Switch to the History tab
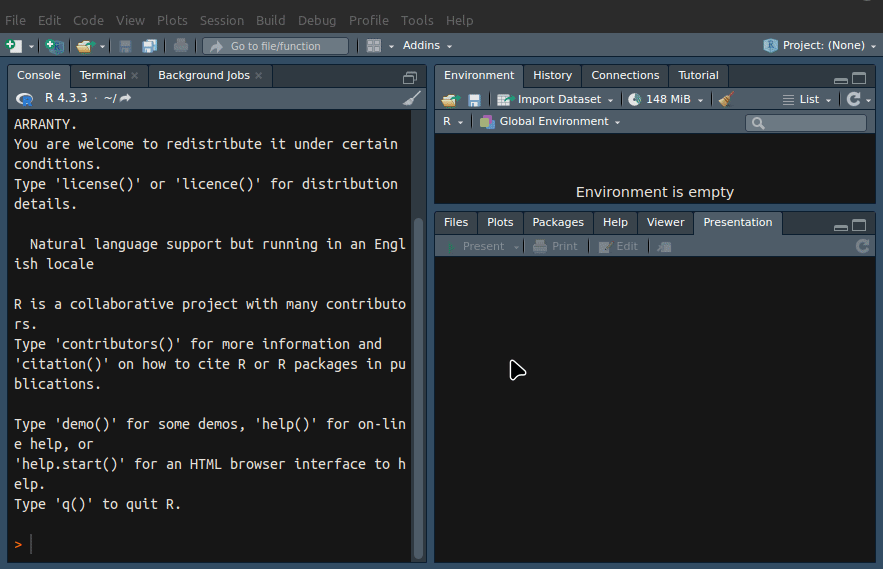 pos(552,75)
